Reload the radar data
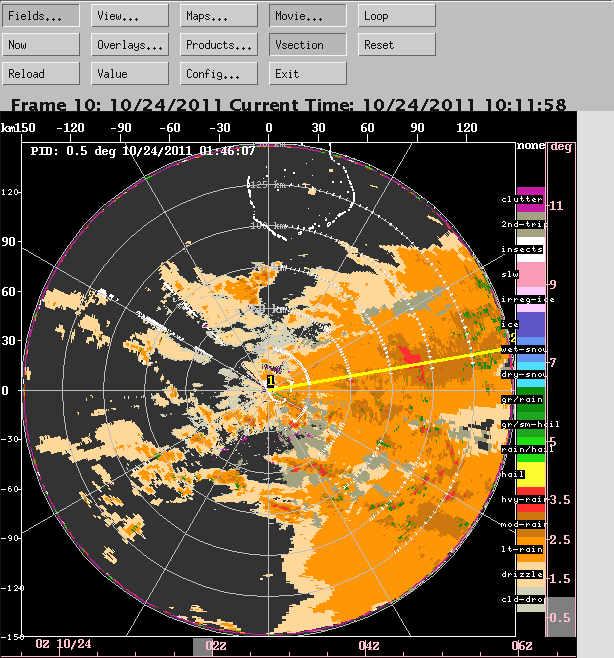 [42, 74]
